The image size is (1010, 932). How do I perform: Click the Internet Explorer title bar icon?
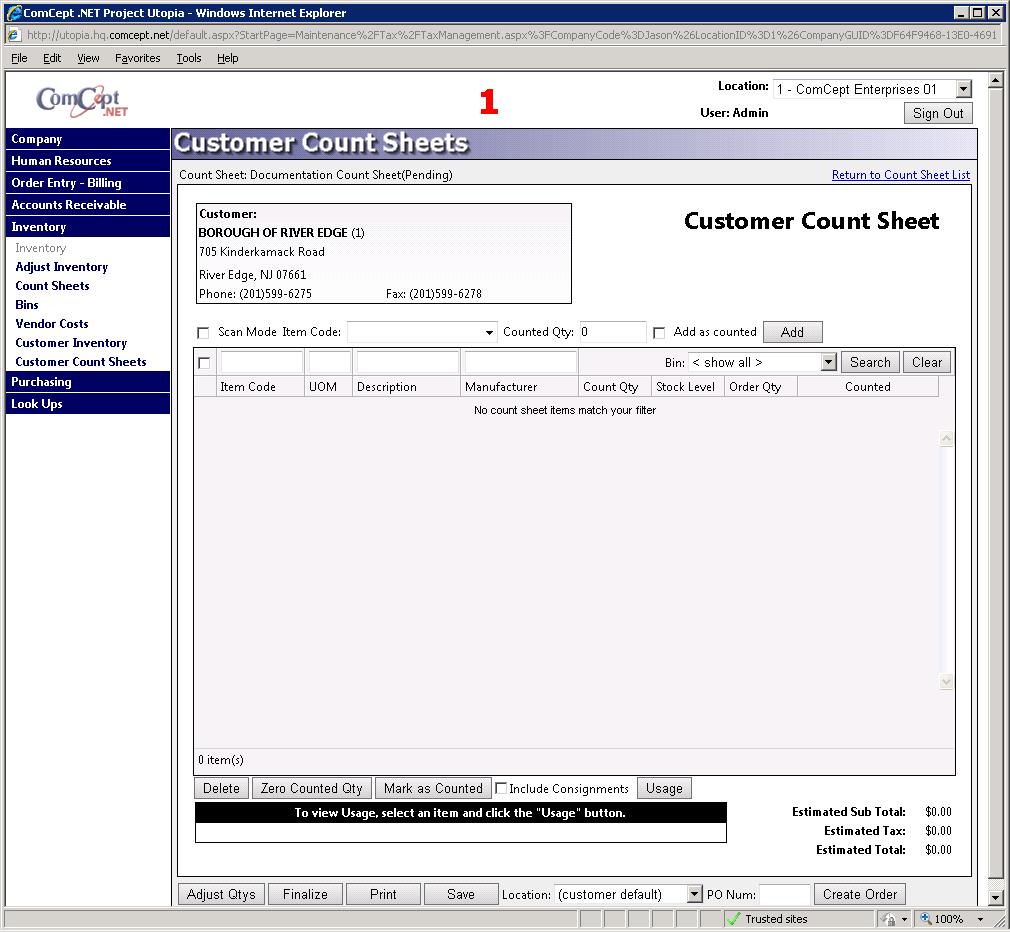click(x=13, y=13)
